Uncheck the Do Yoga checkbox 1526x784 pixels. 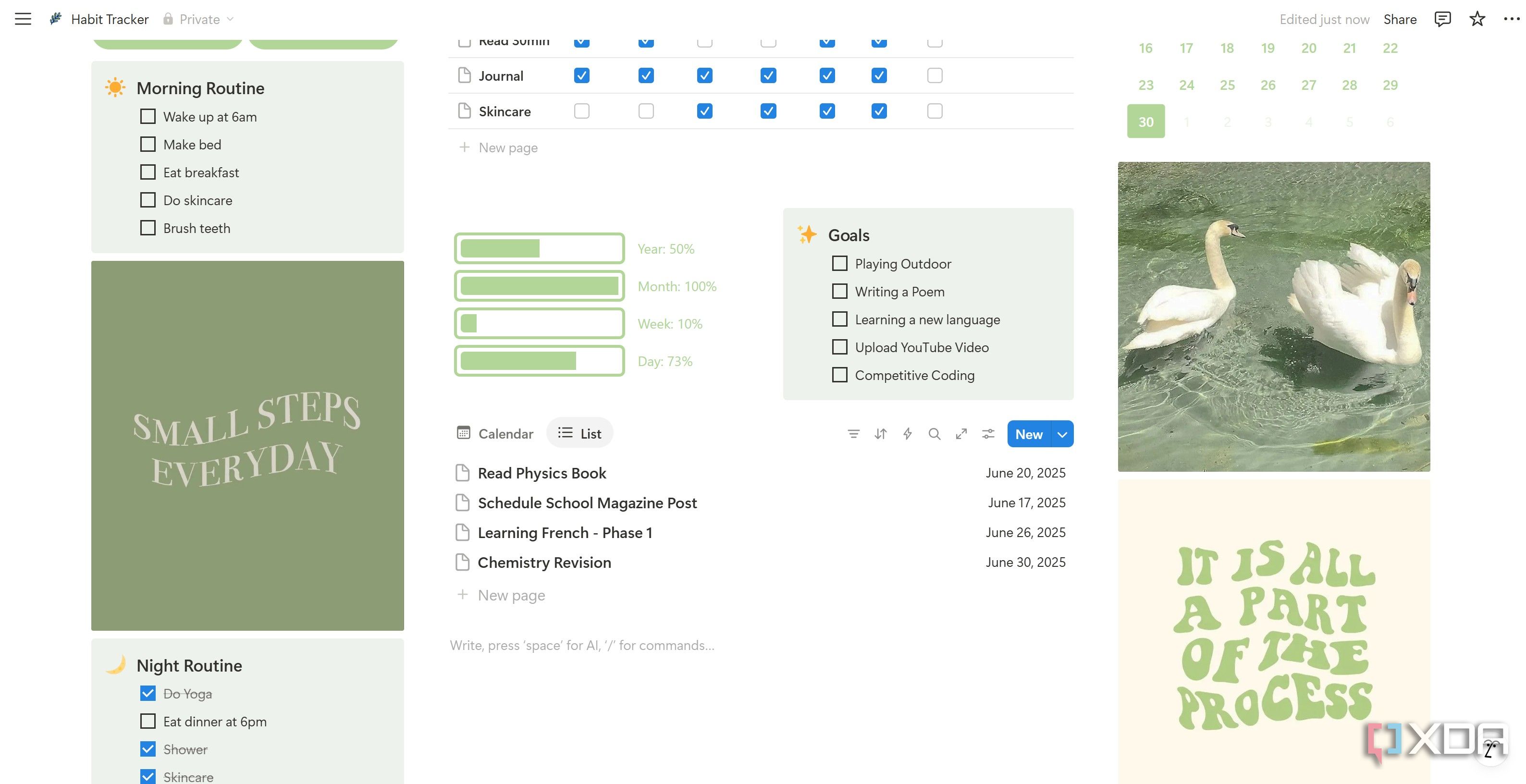148,693
